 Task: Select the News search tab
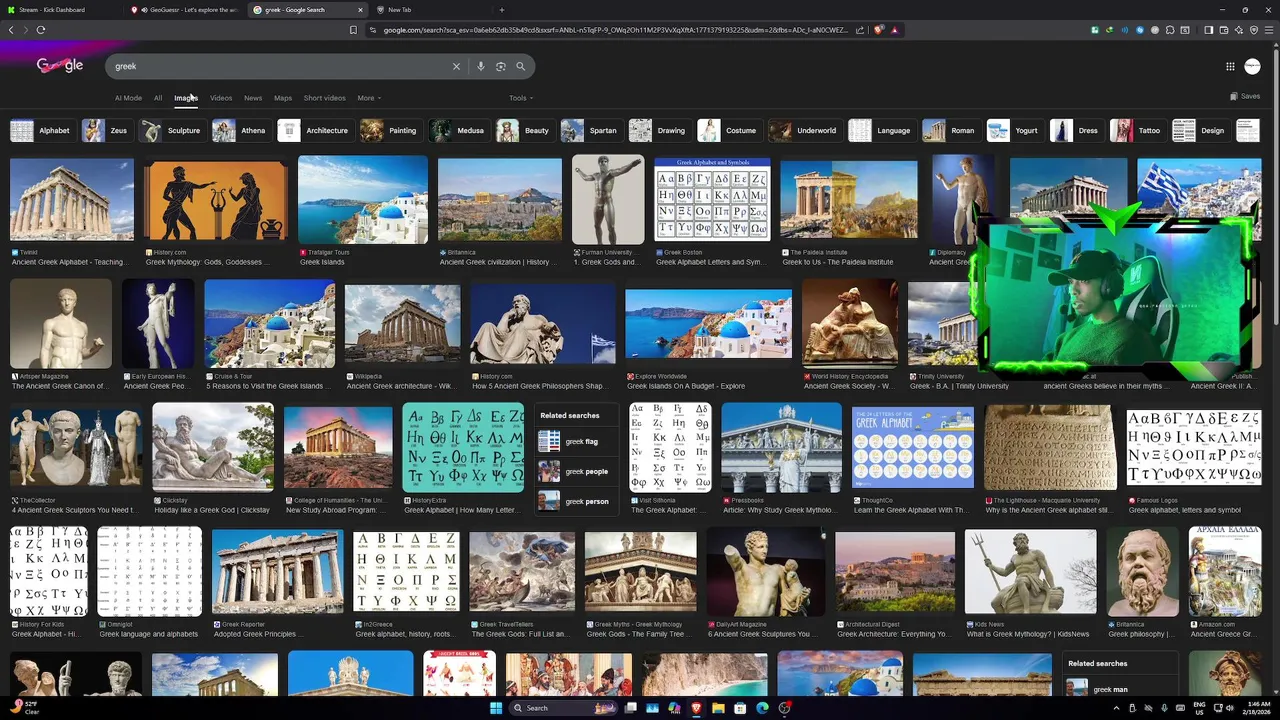coord(253,98)
